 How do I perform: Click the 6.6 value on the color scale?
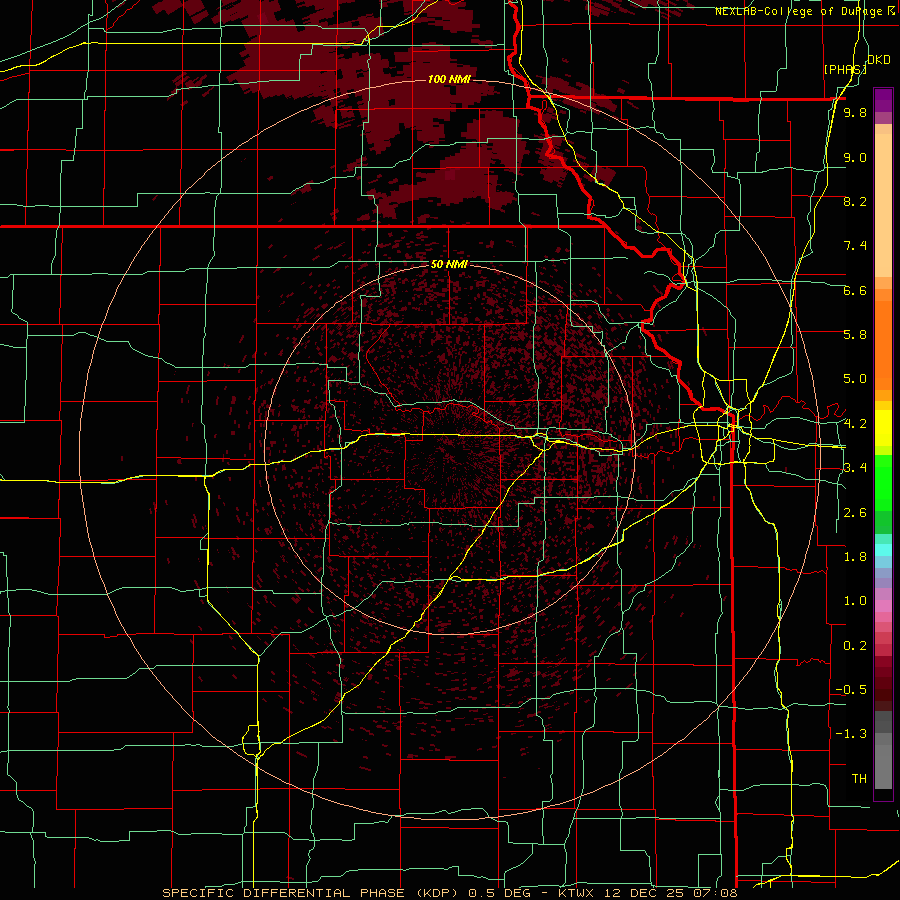tap(855, 290)
